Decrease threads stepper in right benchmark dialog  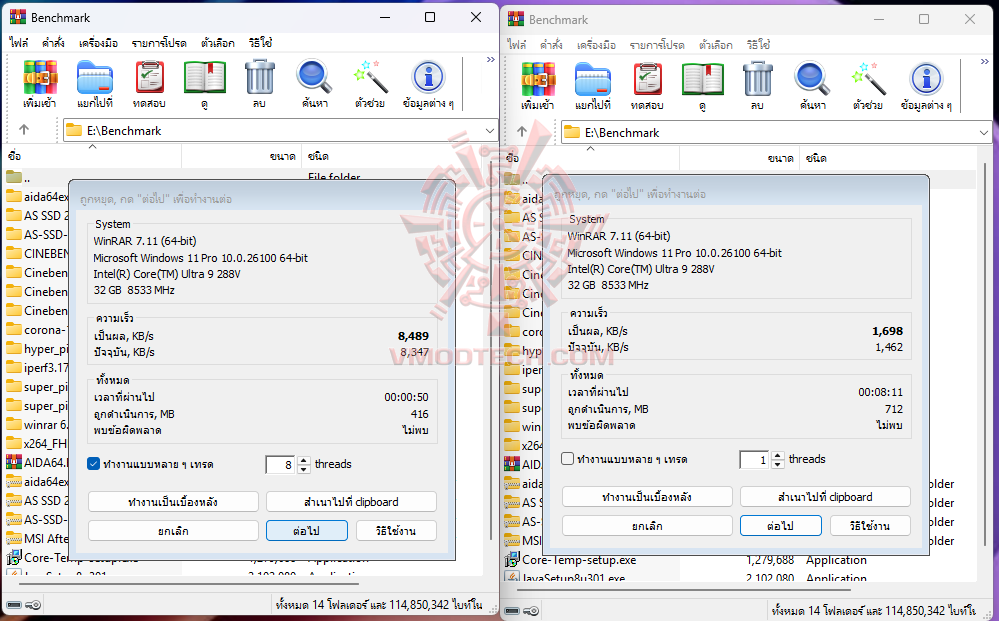[x=778, y=464]
